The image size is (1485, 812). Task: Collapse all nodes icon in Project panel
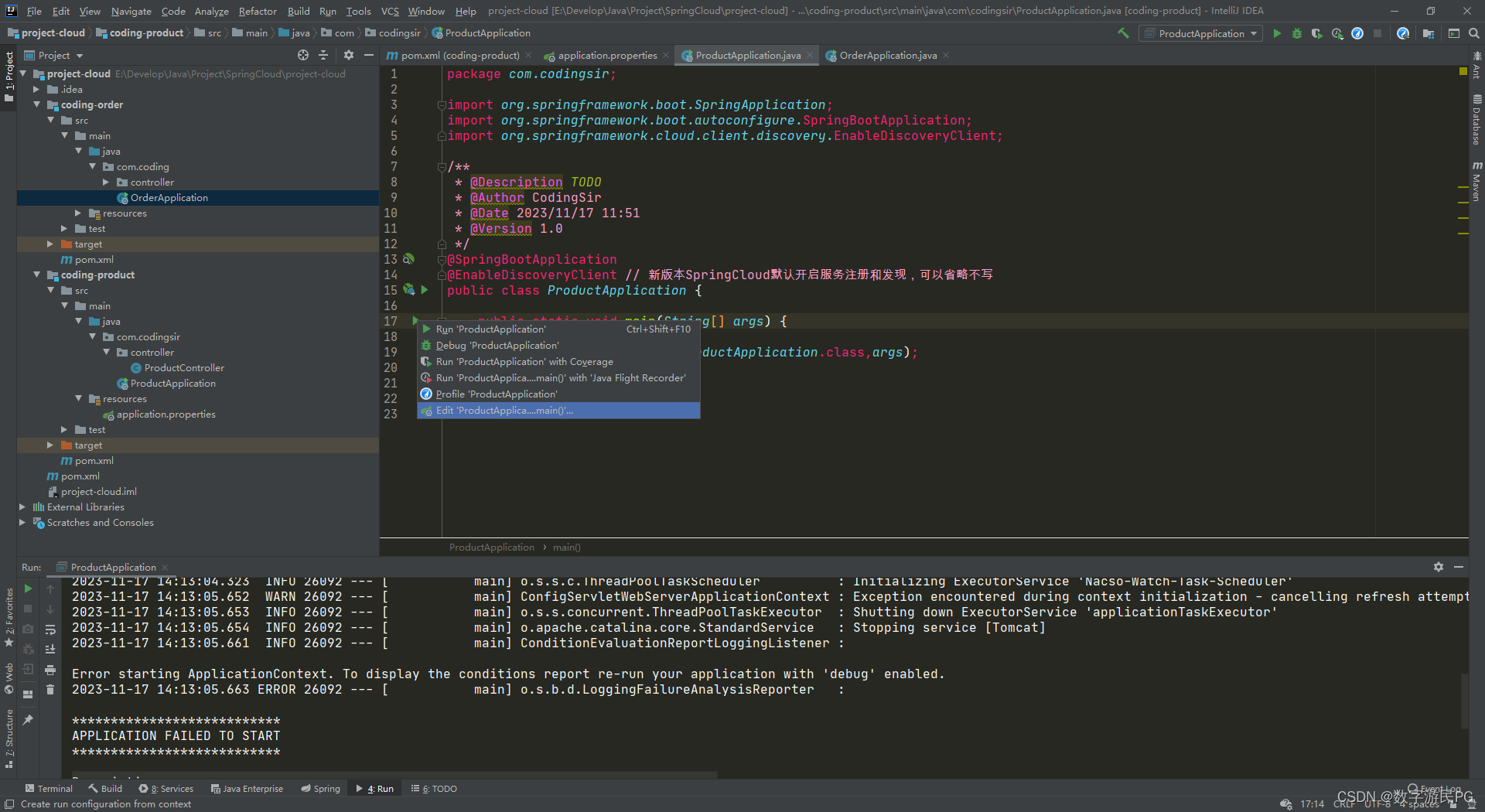[x=323, y=55]
